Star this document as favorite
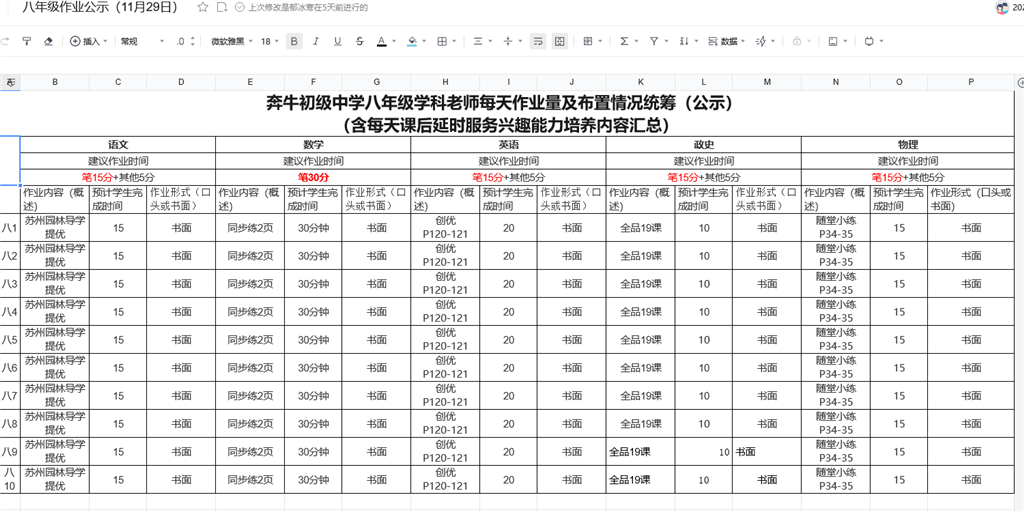Image resolution: width=1024 pixels, height=512 pixels. (203, 8)
